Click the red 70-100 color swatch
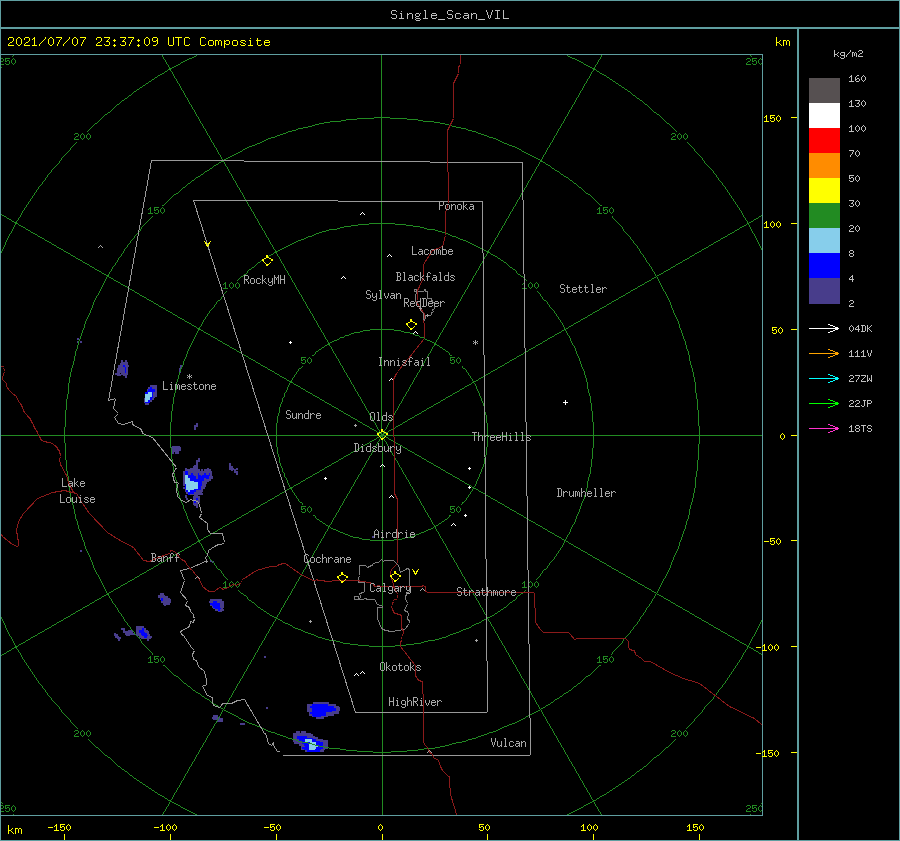The image size is (900, 841). pos(824,141)
